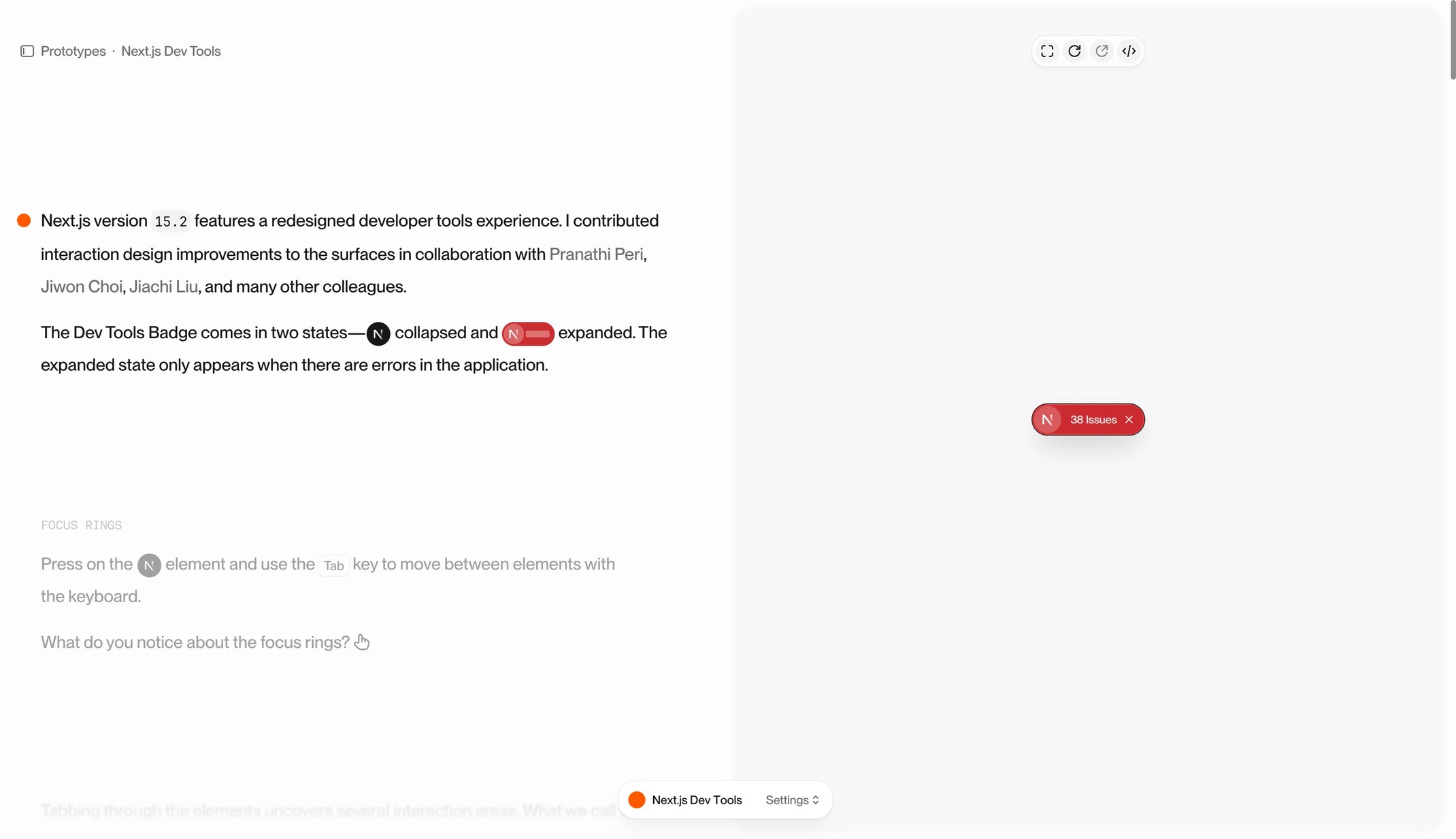This screenshot has height=839, width=1456.
Task: Open the Settings dropdown
Action: (792, 800)
